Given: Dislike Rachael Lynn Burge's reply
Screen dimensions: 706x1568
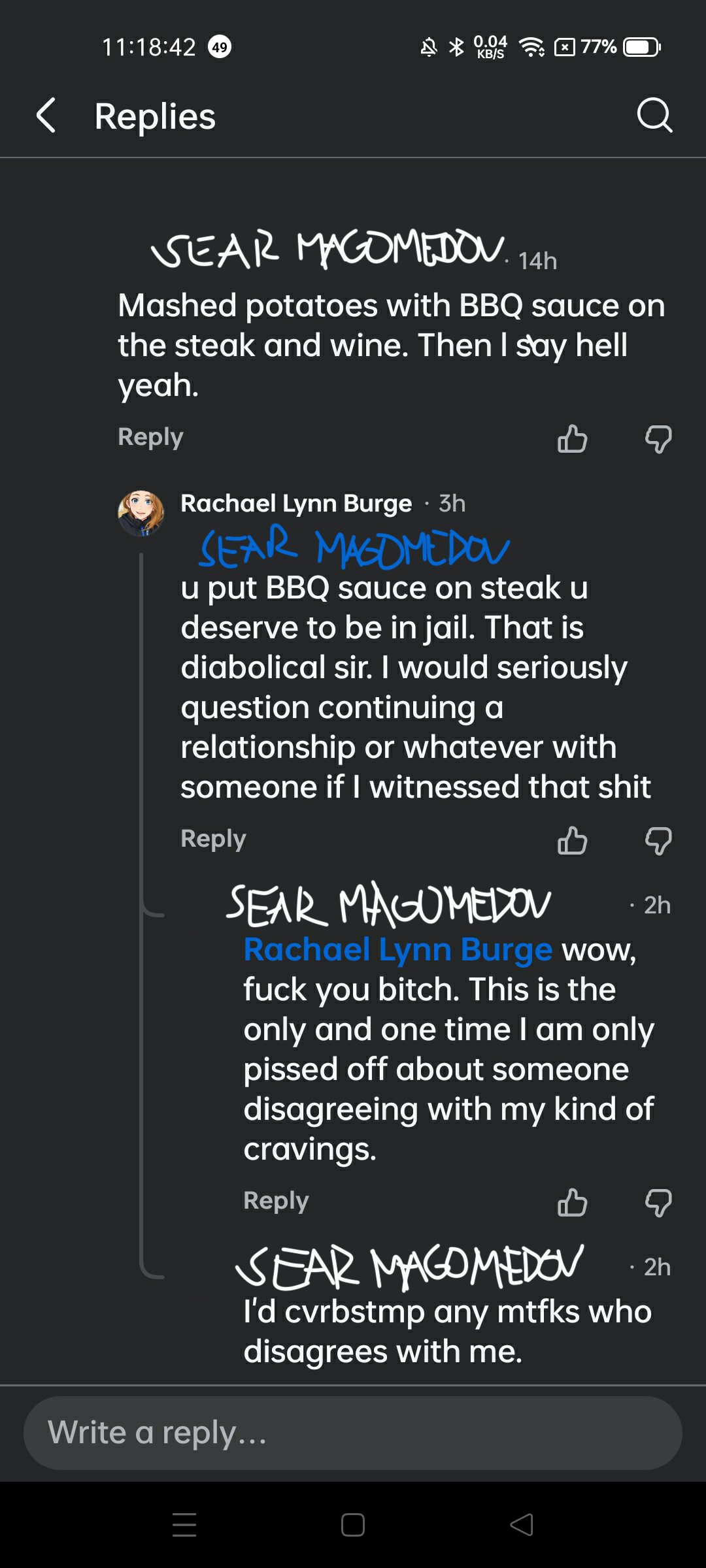Looking at the screenshot, I should pos(658,840).
